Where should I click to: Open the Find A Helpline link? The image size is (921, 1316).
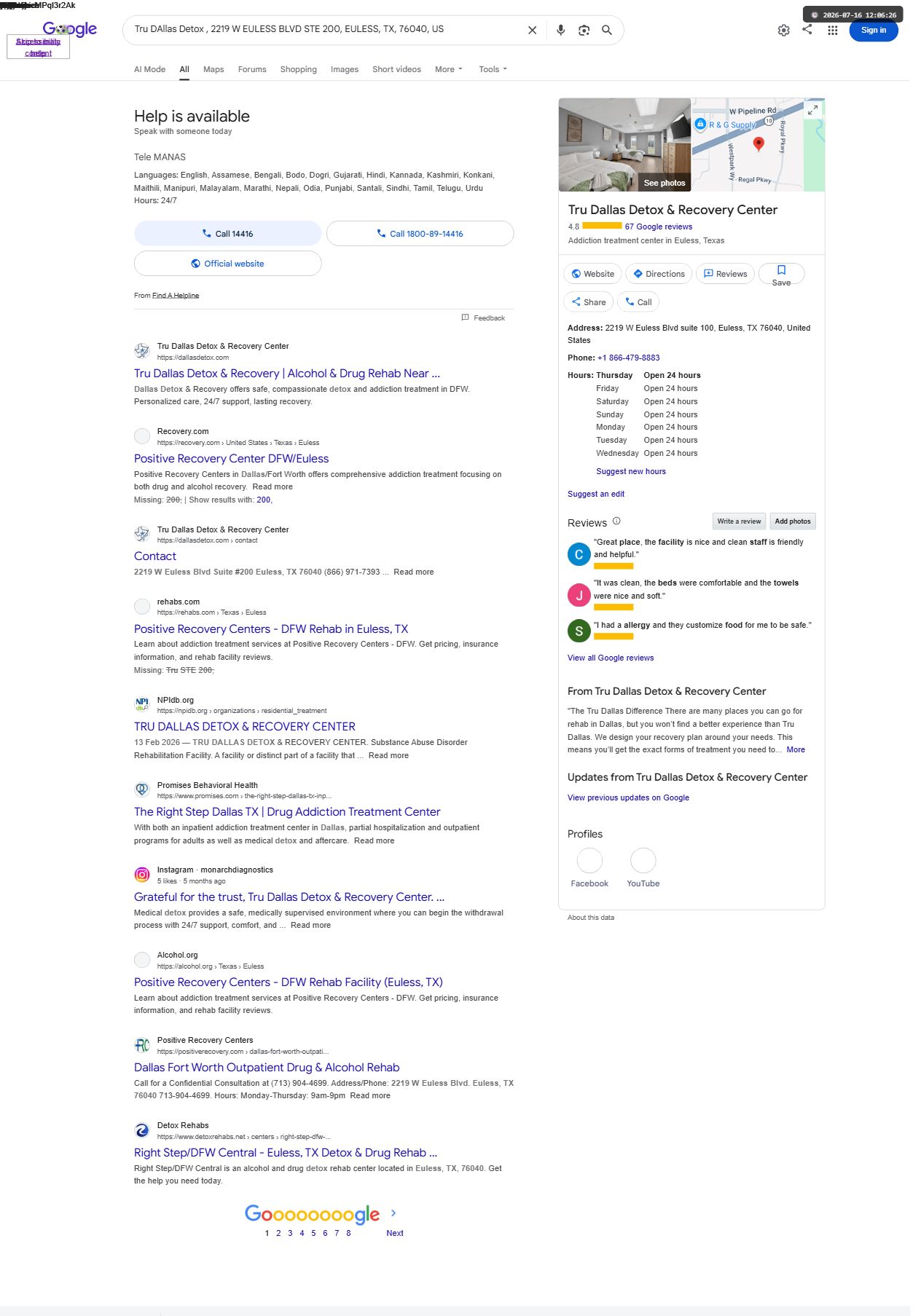point(176,296)
